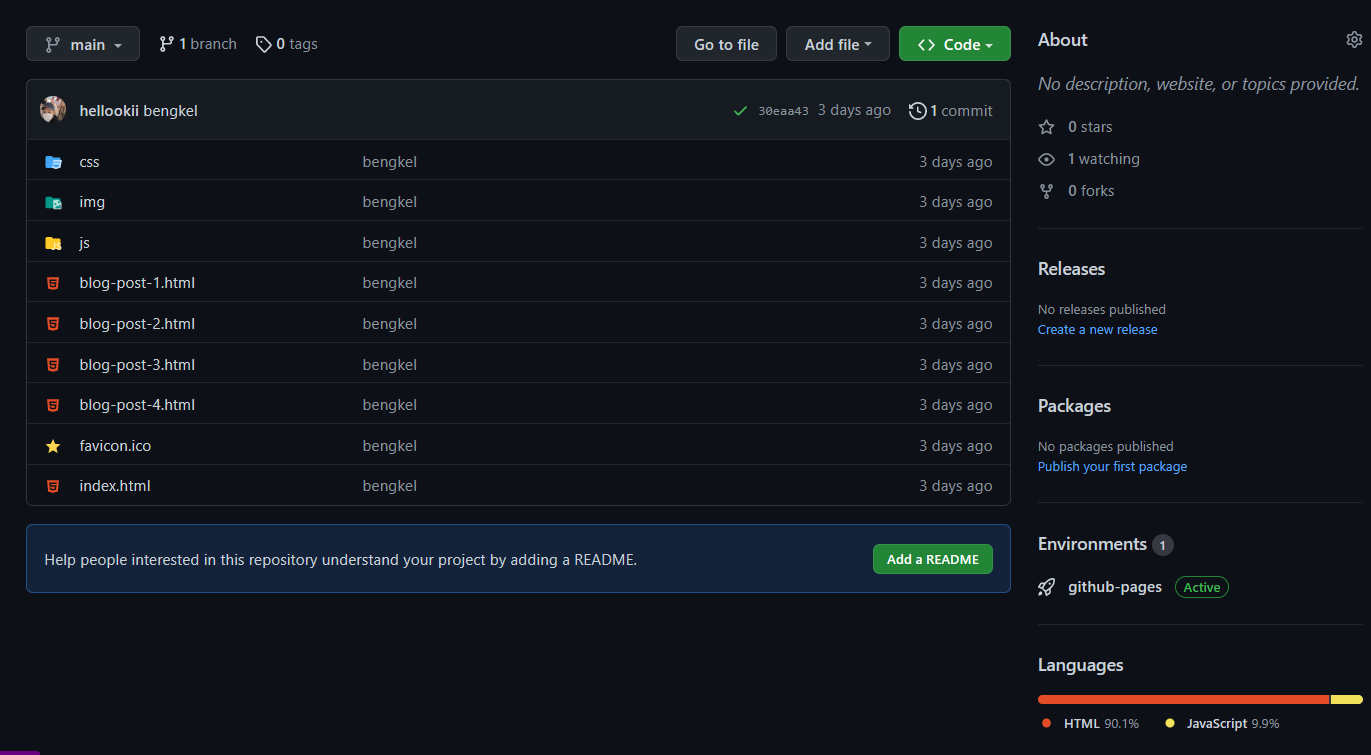Image resolution: width=1371 pixels, height=755 pixels.
Task: Expand the Add file dropdown
Action: pos(838,44)
